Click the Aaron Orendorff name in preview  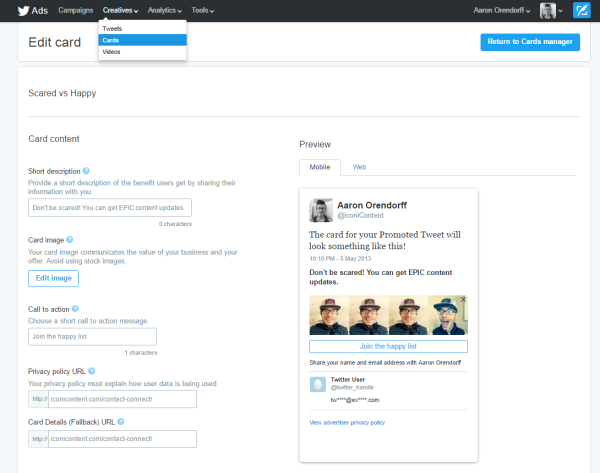(372, 205)
